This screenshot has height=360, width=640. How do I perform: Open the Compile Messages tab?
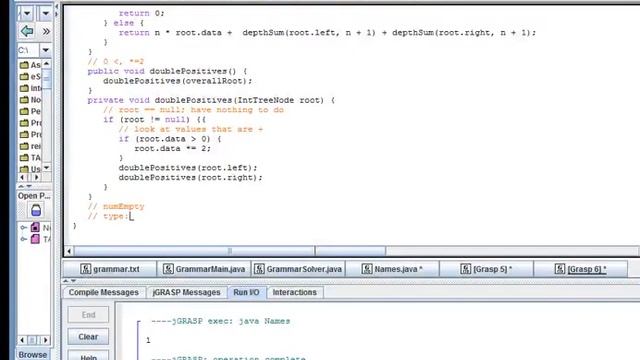[x=104, y=292]
